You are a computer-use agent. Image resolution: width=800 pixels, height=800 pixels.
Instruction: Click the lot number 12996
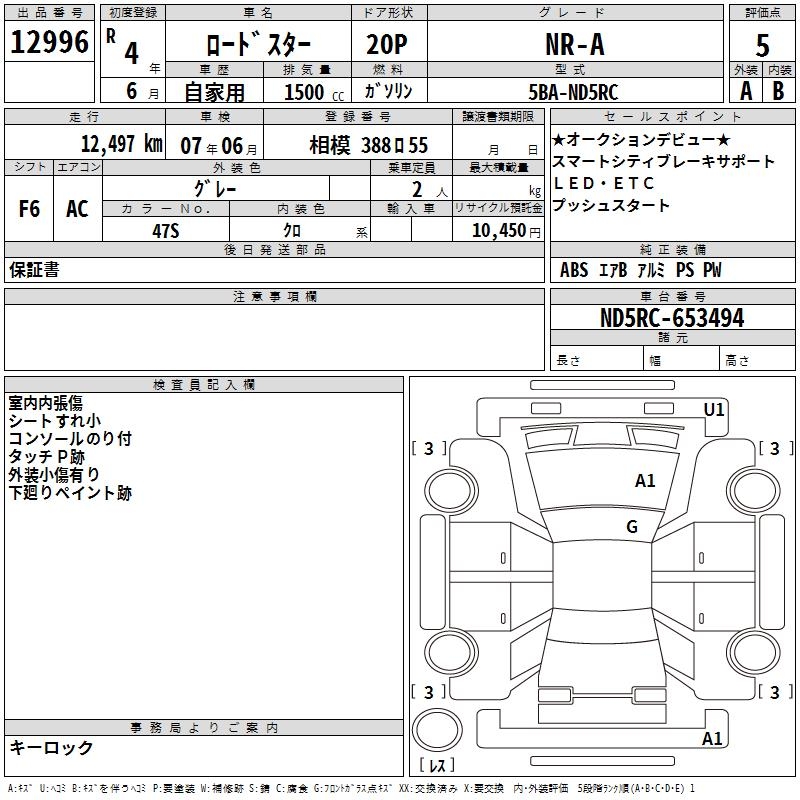click(x=49, y=42)
